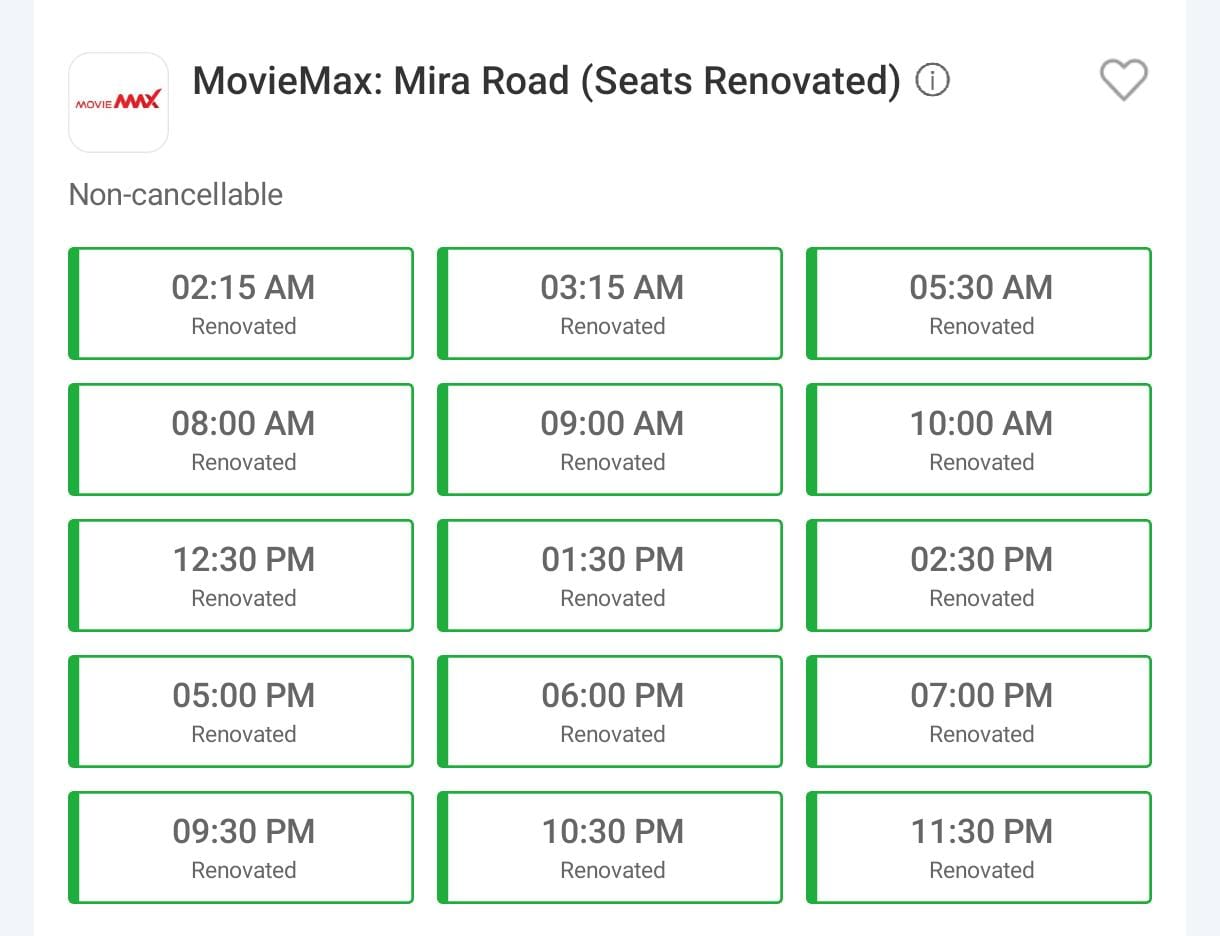Book the 02:30 PM showtime

coord(980,575)
